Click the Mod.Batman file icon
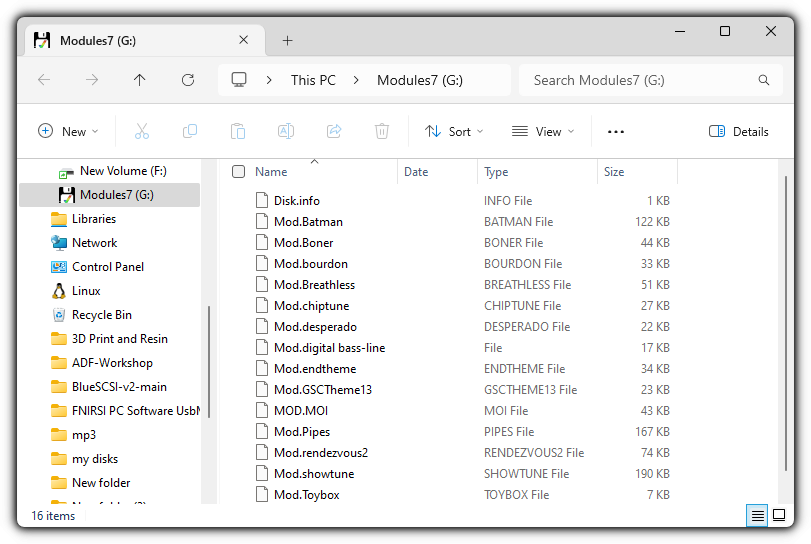 point(262,222)
